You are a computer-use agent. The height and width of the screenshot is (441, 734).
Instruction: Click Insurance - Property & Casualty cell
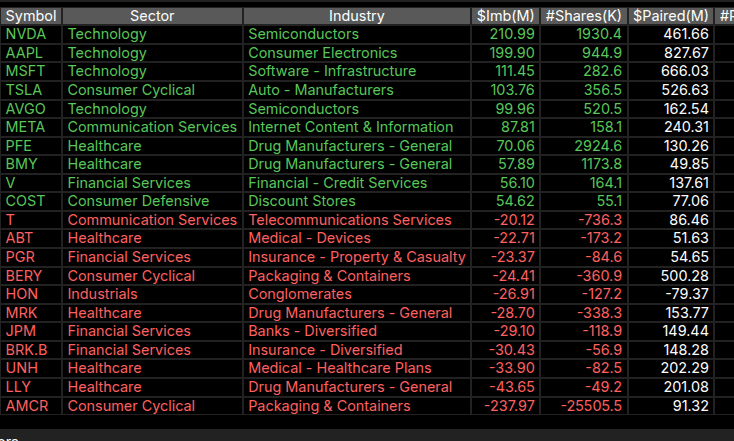tap(357, 257)
